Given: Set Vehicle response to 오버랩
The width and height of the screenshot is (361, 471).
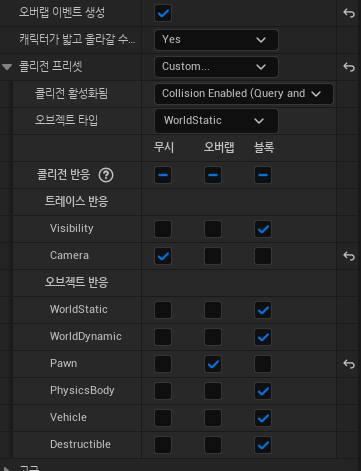Looking at the screenshot, I should pyautogui.click(x=213, y=418).
